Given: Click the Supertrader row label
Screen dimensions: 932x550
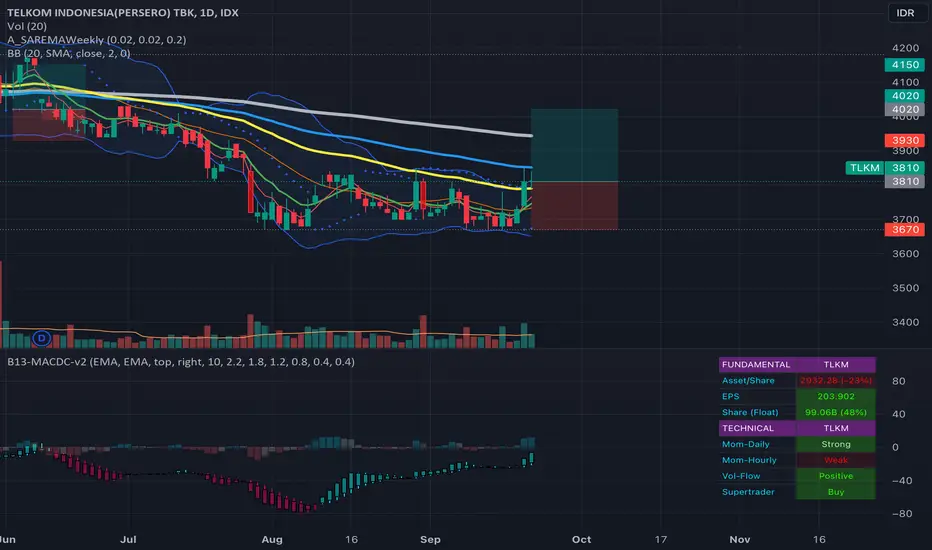Looking at the screenshot, I should pos(748,492).
